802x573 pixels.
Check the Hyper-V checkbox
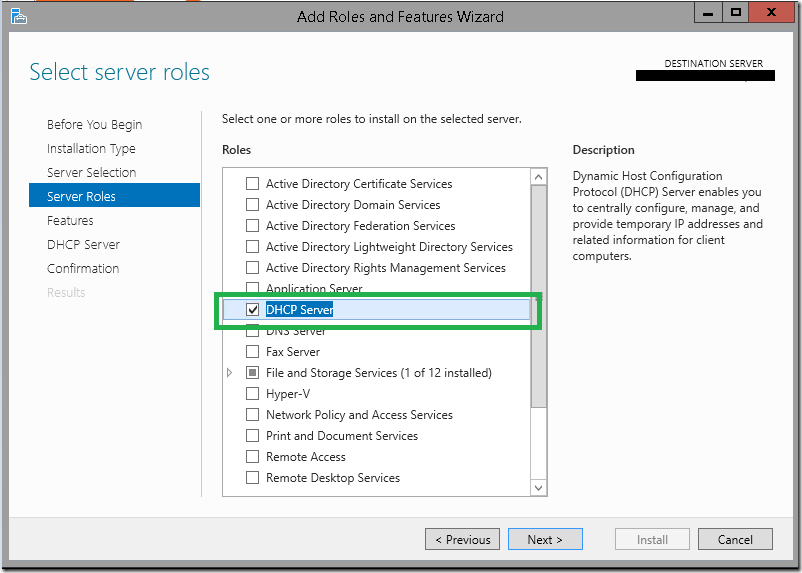(x=253, y=393)
